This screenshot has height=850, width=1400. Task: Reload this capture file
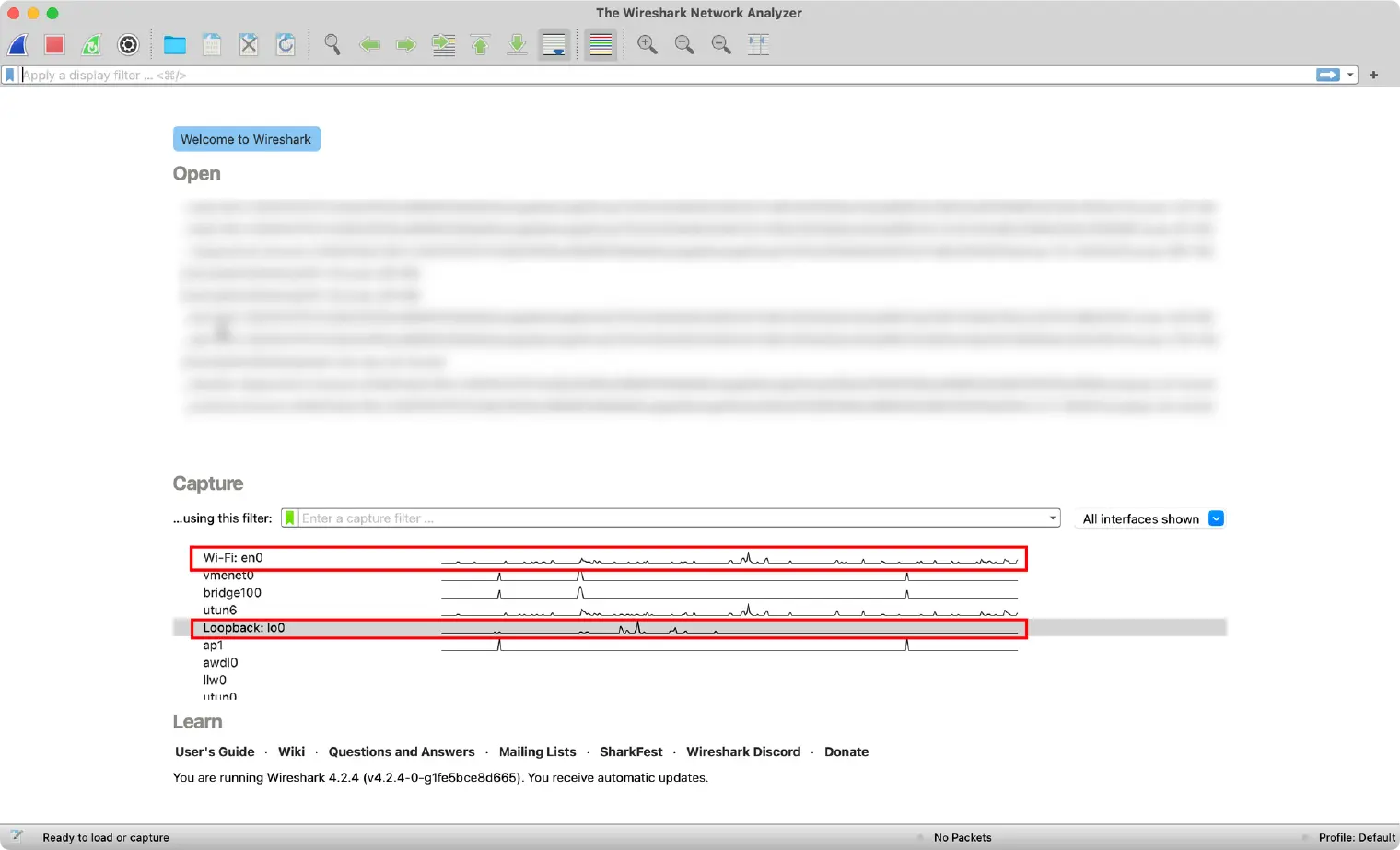[x=286, y=44]
